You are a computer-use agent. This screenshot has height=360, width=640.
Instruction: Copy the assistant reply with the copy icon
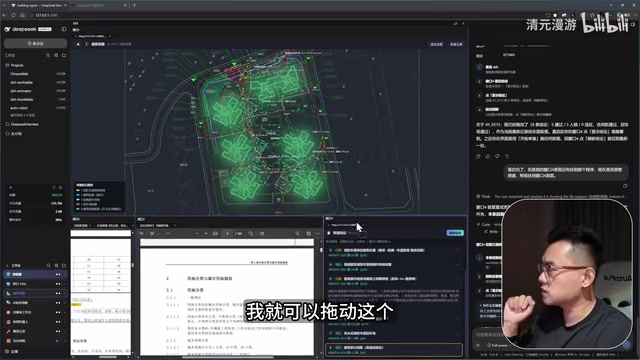coord(478,156)
